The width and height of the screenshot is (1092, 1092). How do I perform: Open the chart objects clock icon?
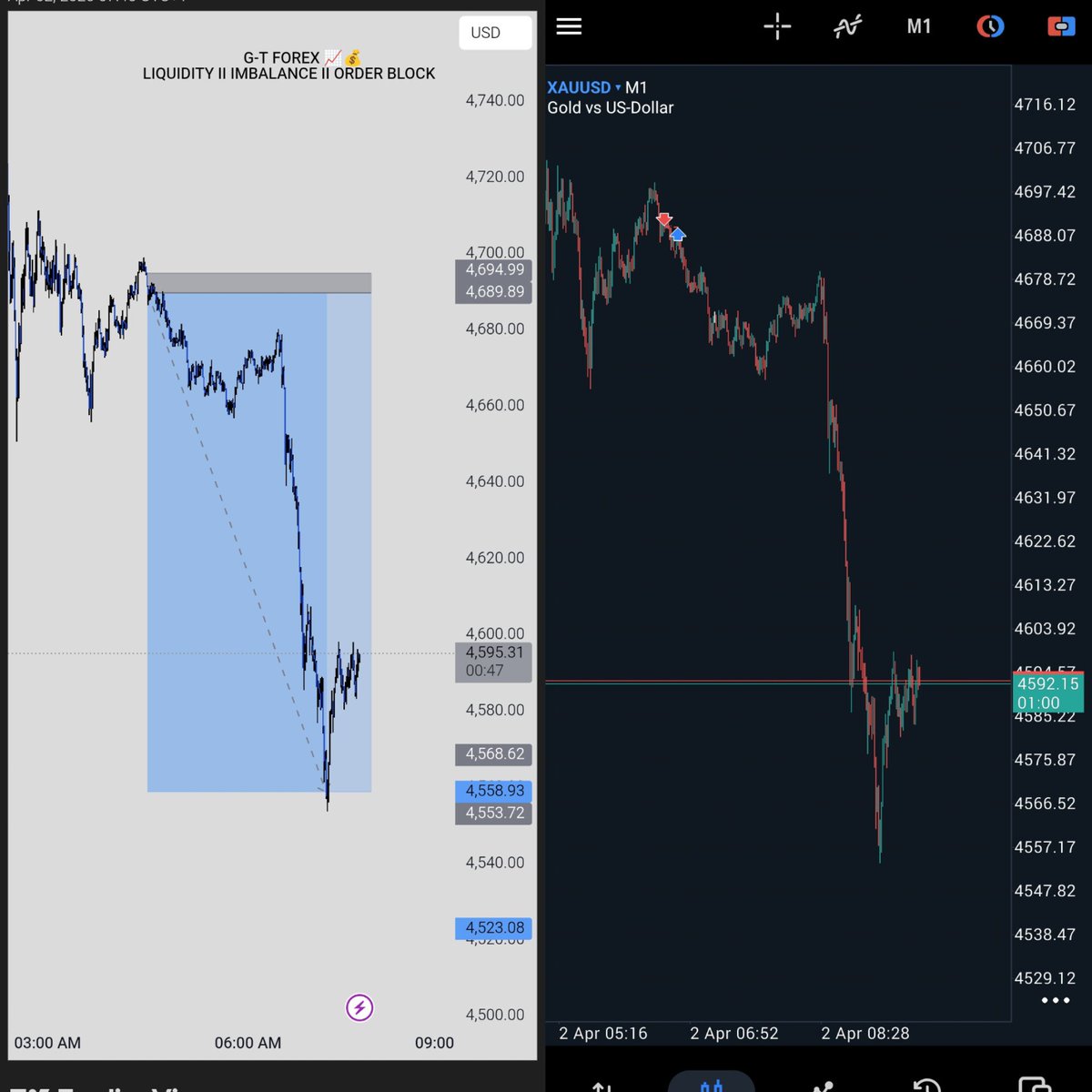tap(990, 26)
